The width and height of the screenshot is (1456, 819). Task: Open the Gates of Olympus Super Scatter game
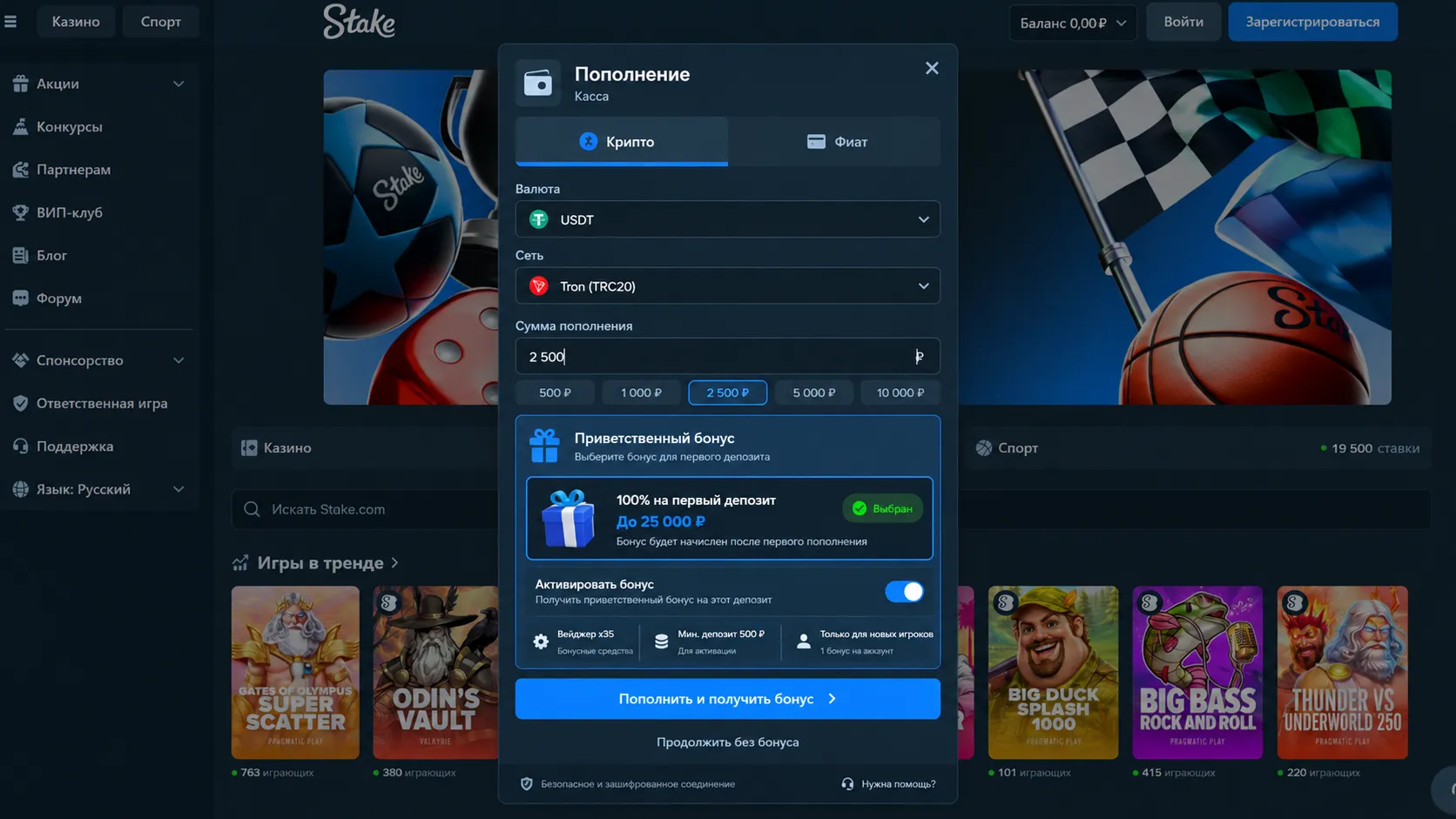(295, 672)
